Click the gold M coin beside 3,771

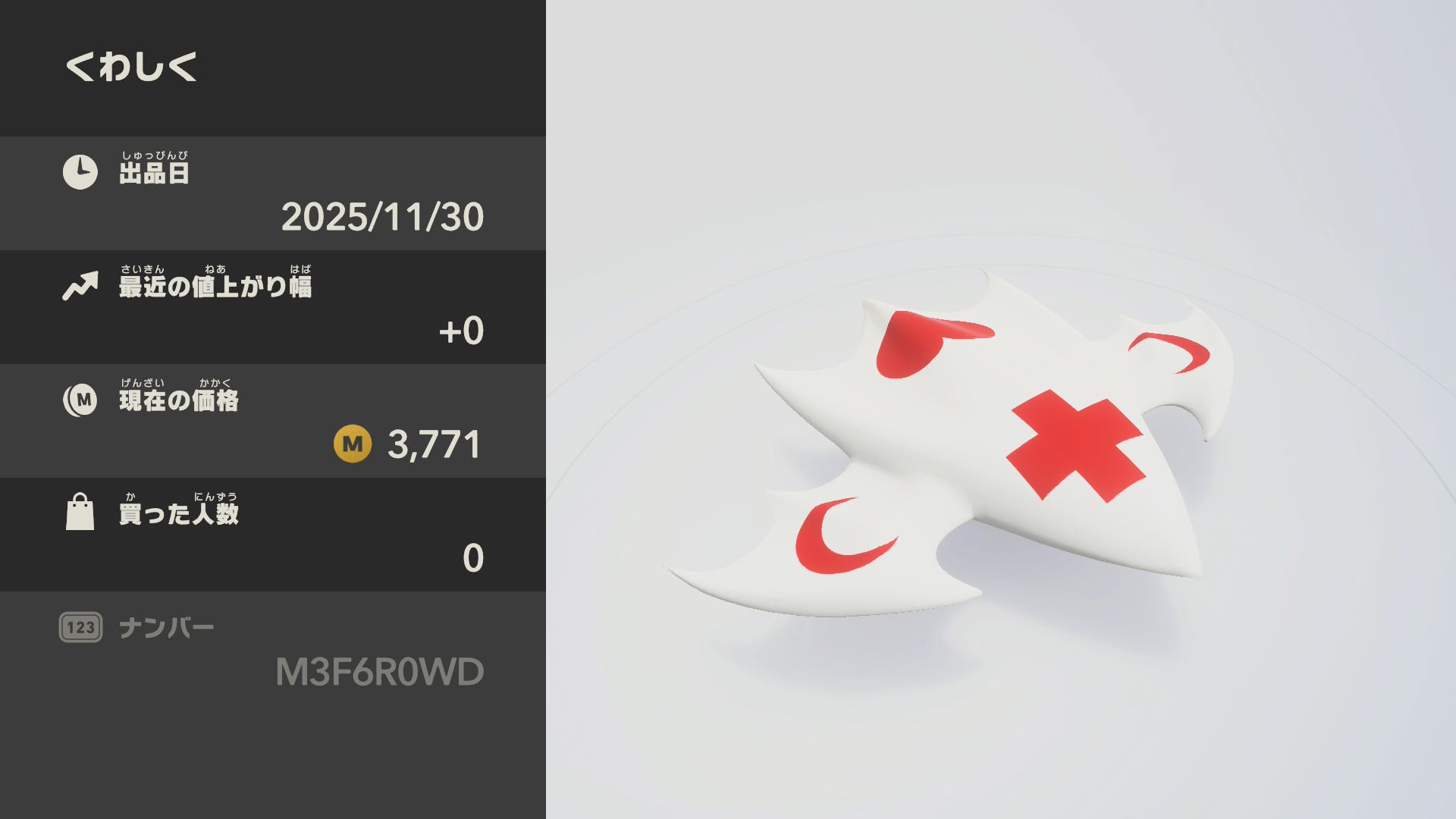(353, 444)
